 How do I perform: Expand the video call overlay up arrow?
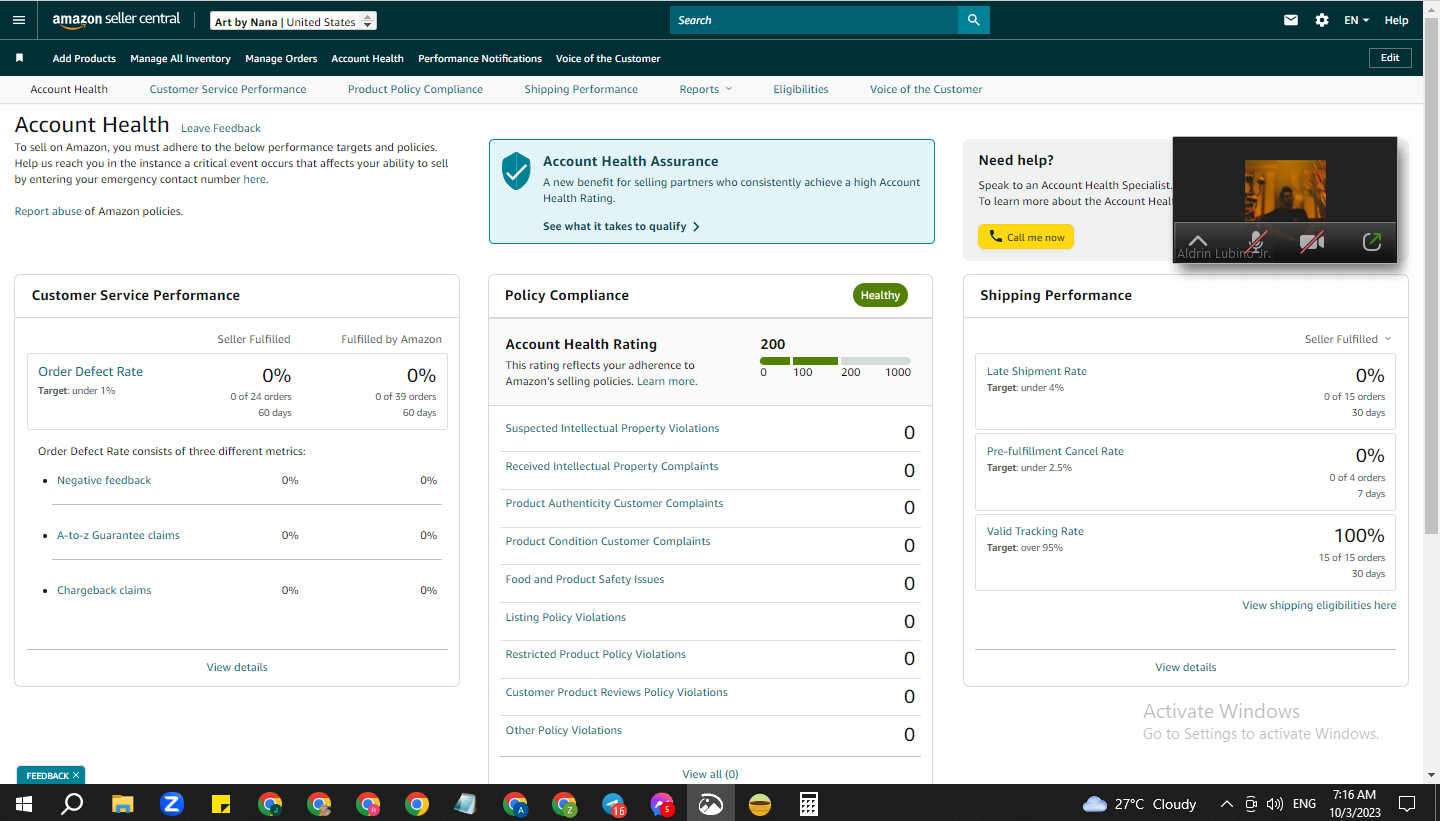coord(1198,242)
